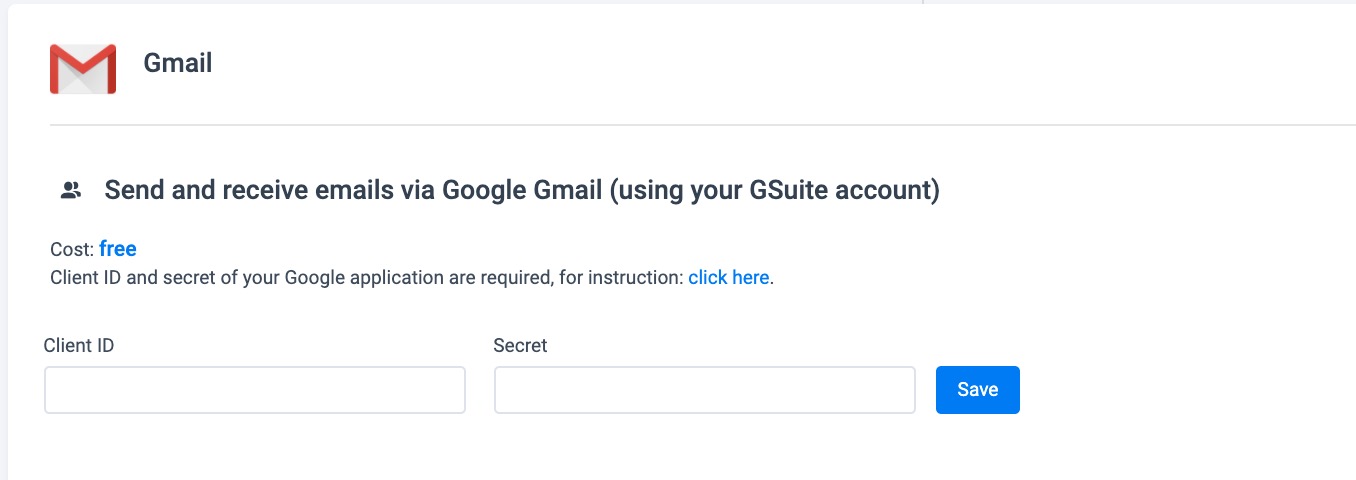1356x480 pixels.
Task: Click the horizontal divider below Gmail header
Action: (700, 125)
